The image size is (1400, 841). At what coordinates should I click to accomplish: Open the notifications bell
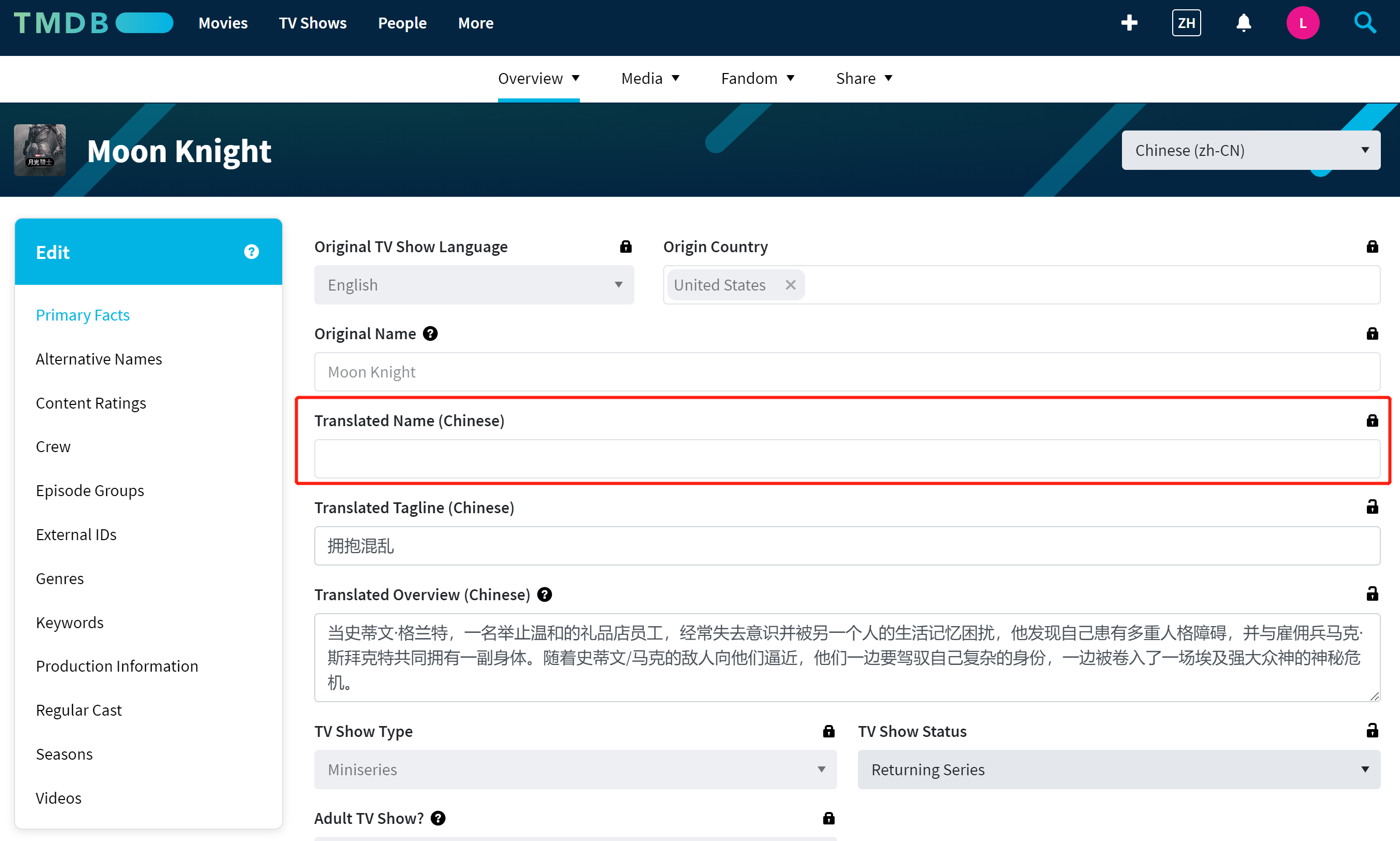[1244, 23]
